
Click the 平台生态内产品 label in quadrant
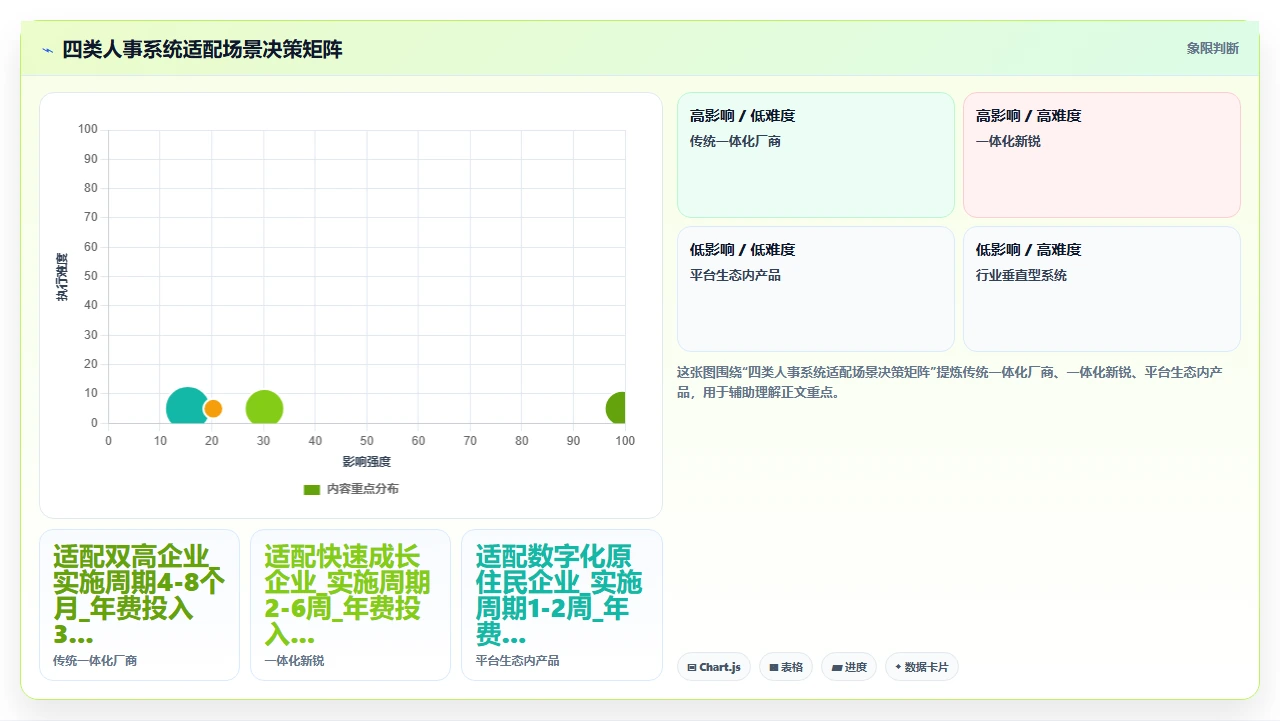point(735,275)
